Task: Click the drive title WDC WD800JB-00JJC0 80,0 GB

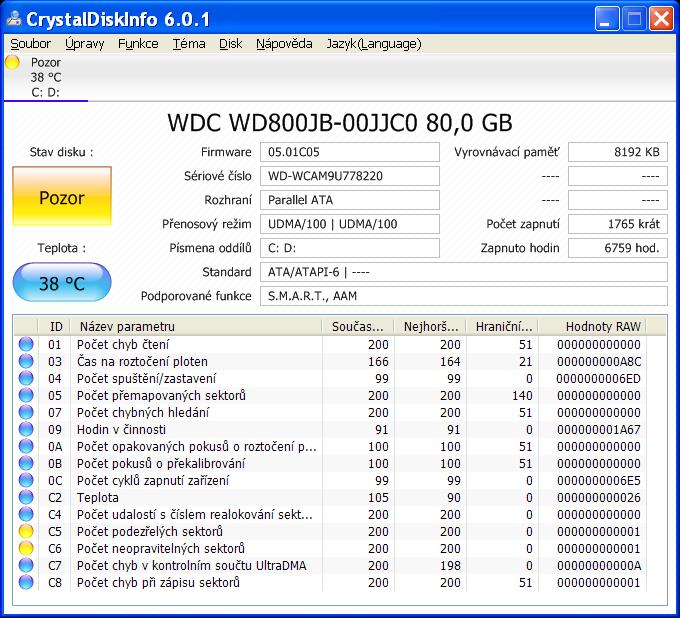Action: (340, 122)
